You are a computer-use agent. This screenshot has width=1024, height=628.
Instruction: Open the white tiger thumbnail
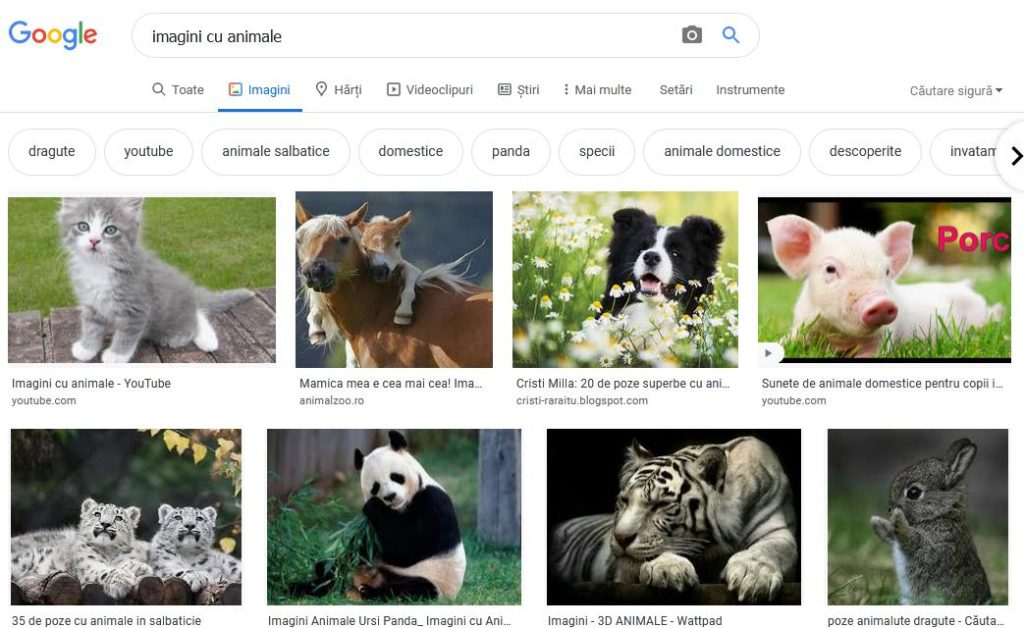click(x=673, y=517)
